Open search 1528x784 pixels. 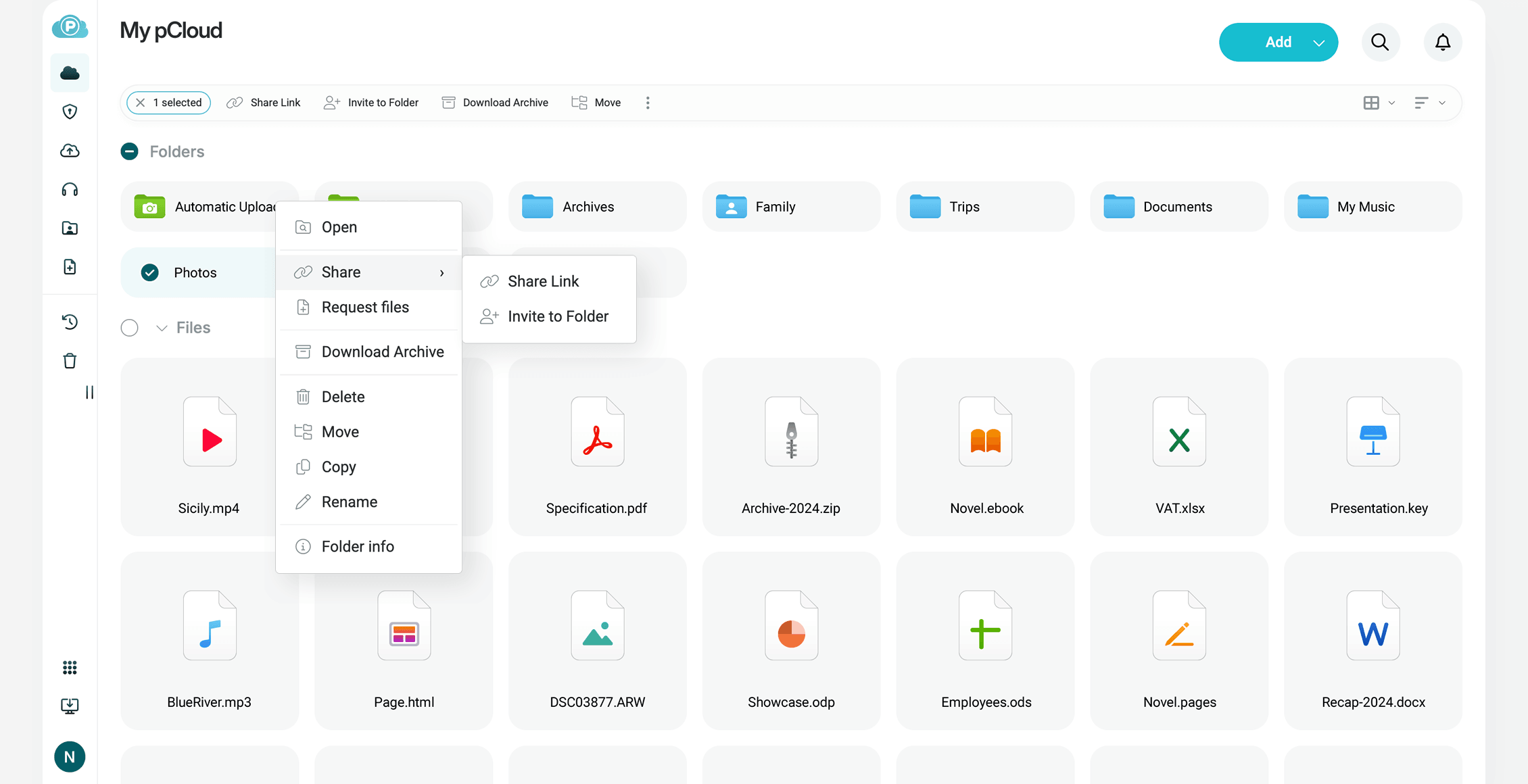[1381, 42]
